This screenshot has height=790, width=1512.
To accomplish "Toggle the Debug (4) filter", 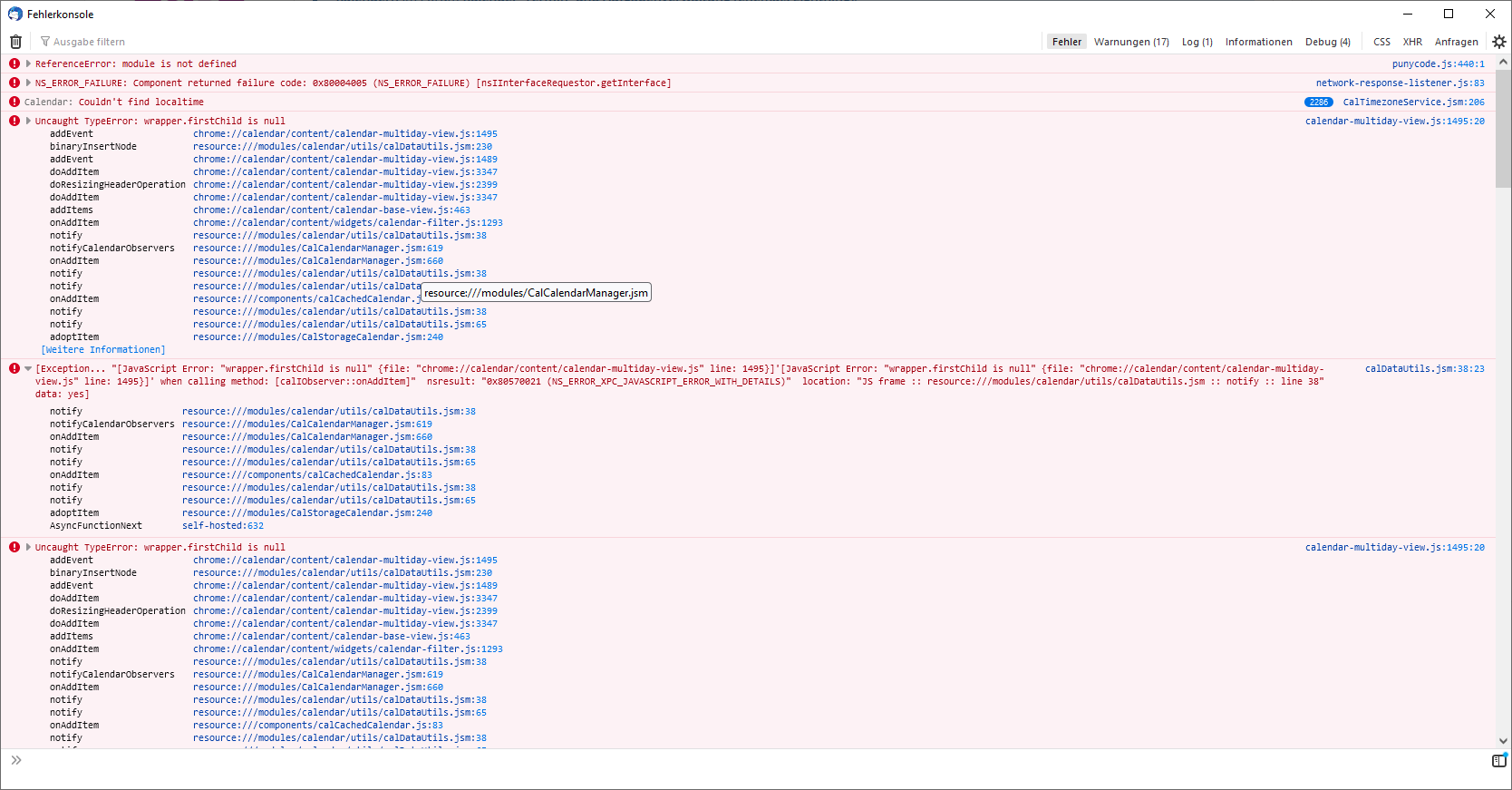I will click(1327, 42).
